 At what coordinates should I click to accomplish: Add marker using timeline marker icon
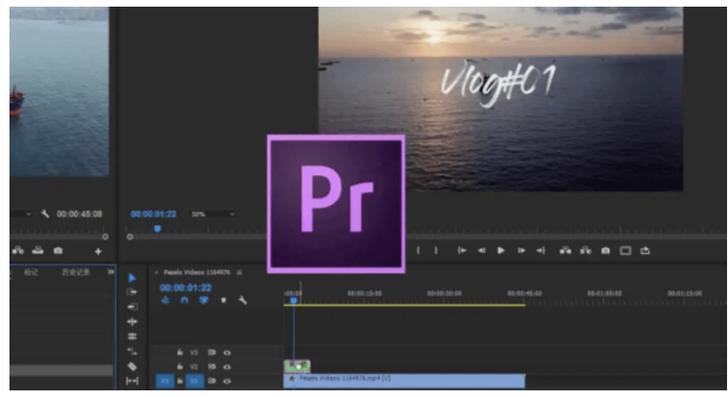pyautogui.click(x=223, y=300)
